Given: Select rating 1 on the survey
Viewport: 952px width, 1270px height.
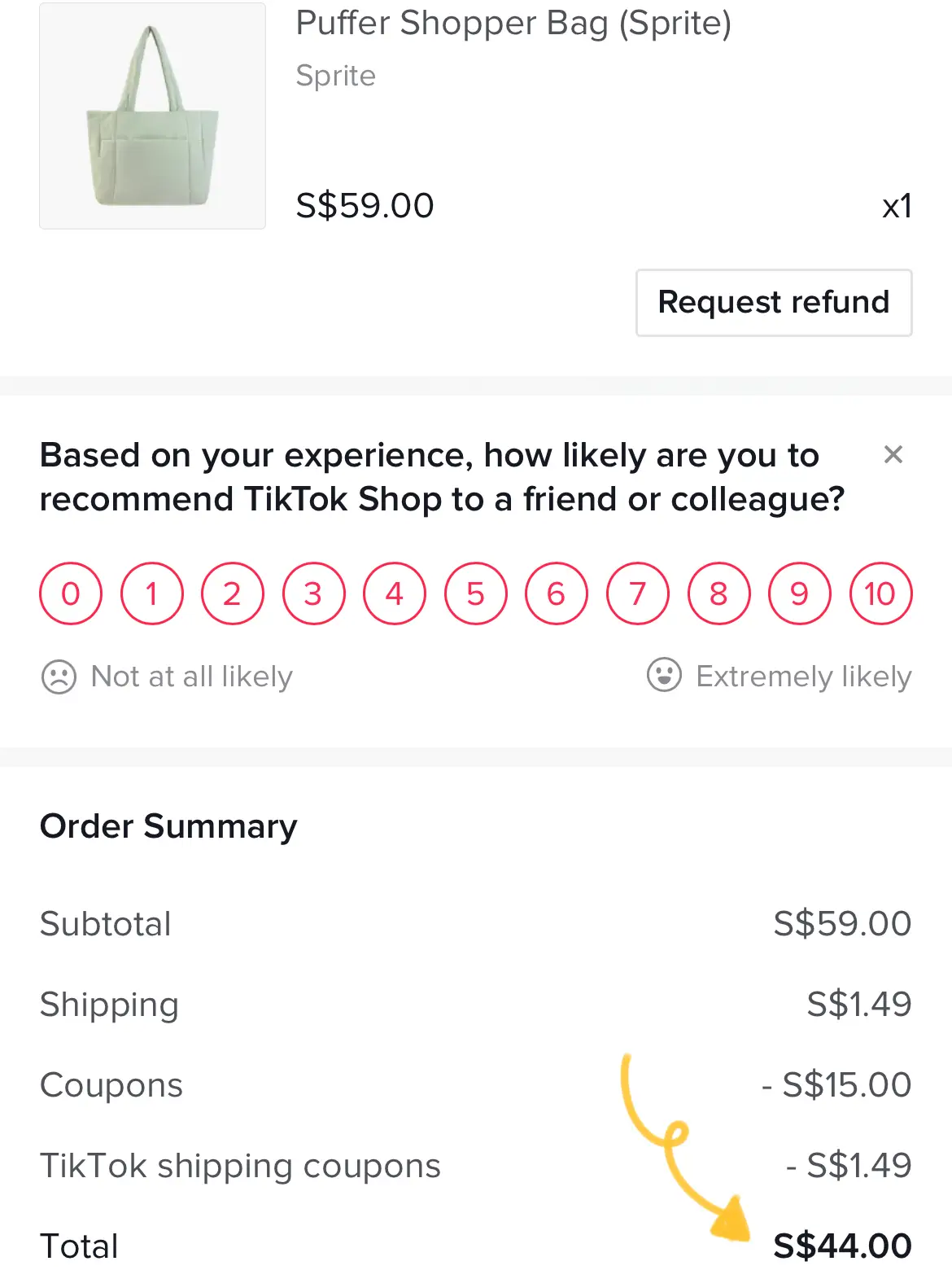Looking at the screenshot, I should [x=152, y=593].
